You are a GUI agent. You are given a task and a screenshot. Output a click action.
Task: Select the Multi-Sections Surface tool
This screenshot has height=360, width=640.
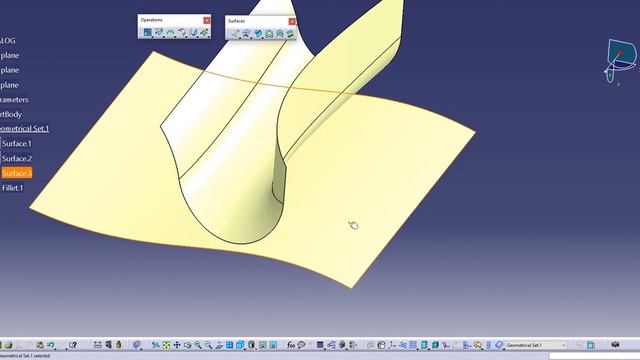(x=280, y=34)
